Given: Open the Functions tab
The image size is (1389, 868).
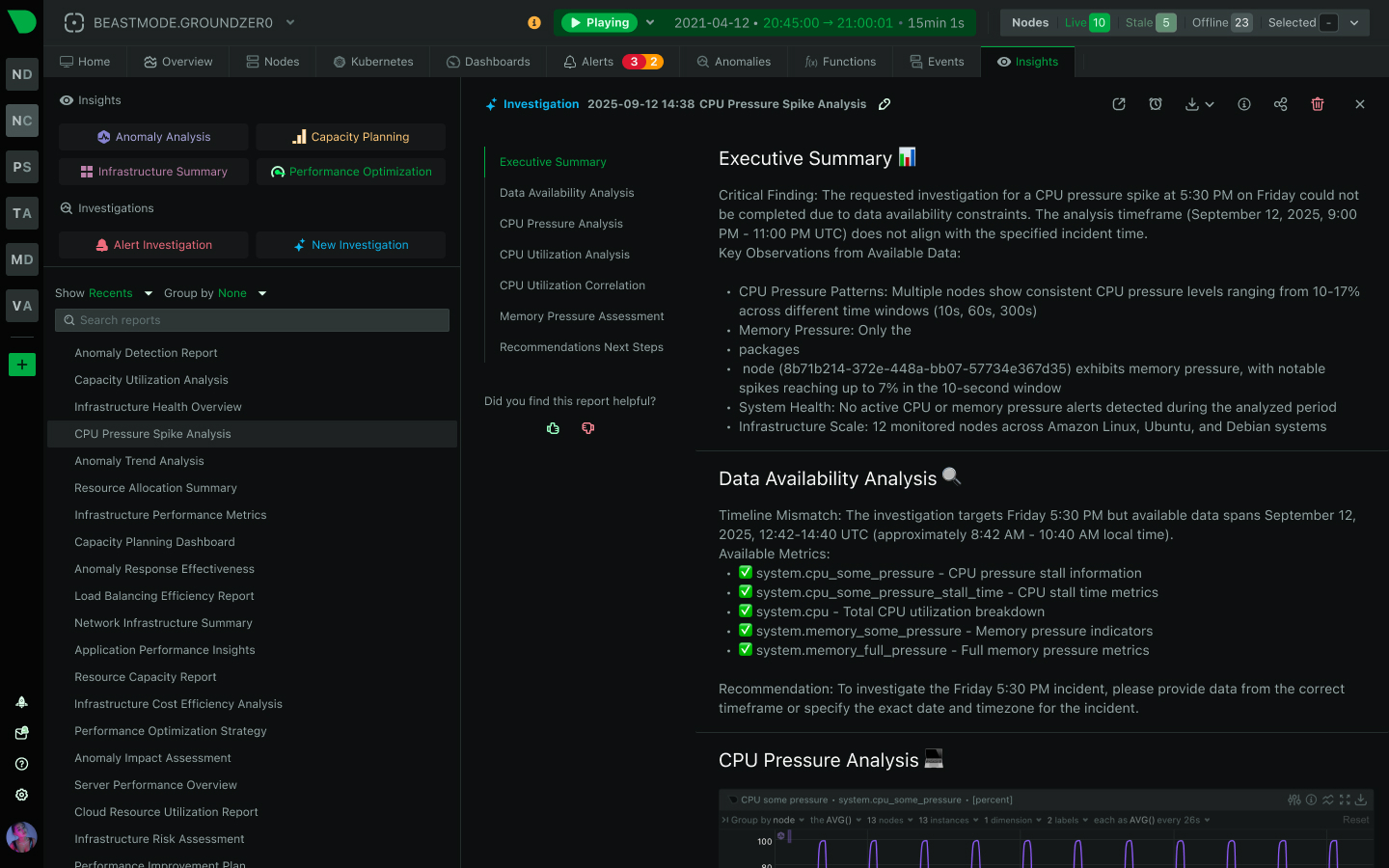Looking at the screenshot, I should [840, 60].
